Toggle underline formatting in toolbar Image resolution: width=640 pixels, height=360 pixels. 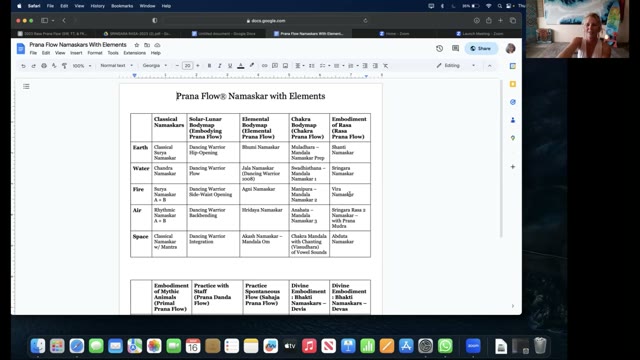pyautogui.click(x=230, y=66)
